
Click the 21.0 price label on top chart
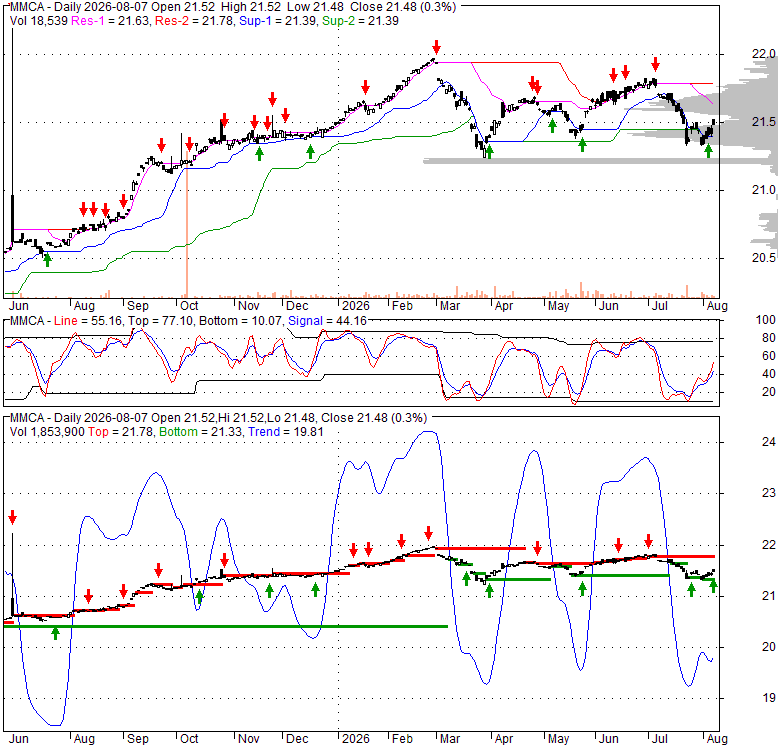coord(763,190)
